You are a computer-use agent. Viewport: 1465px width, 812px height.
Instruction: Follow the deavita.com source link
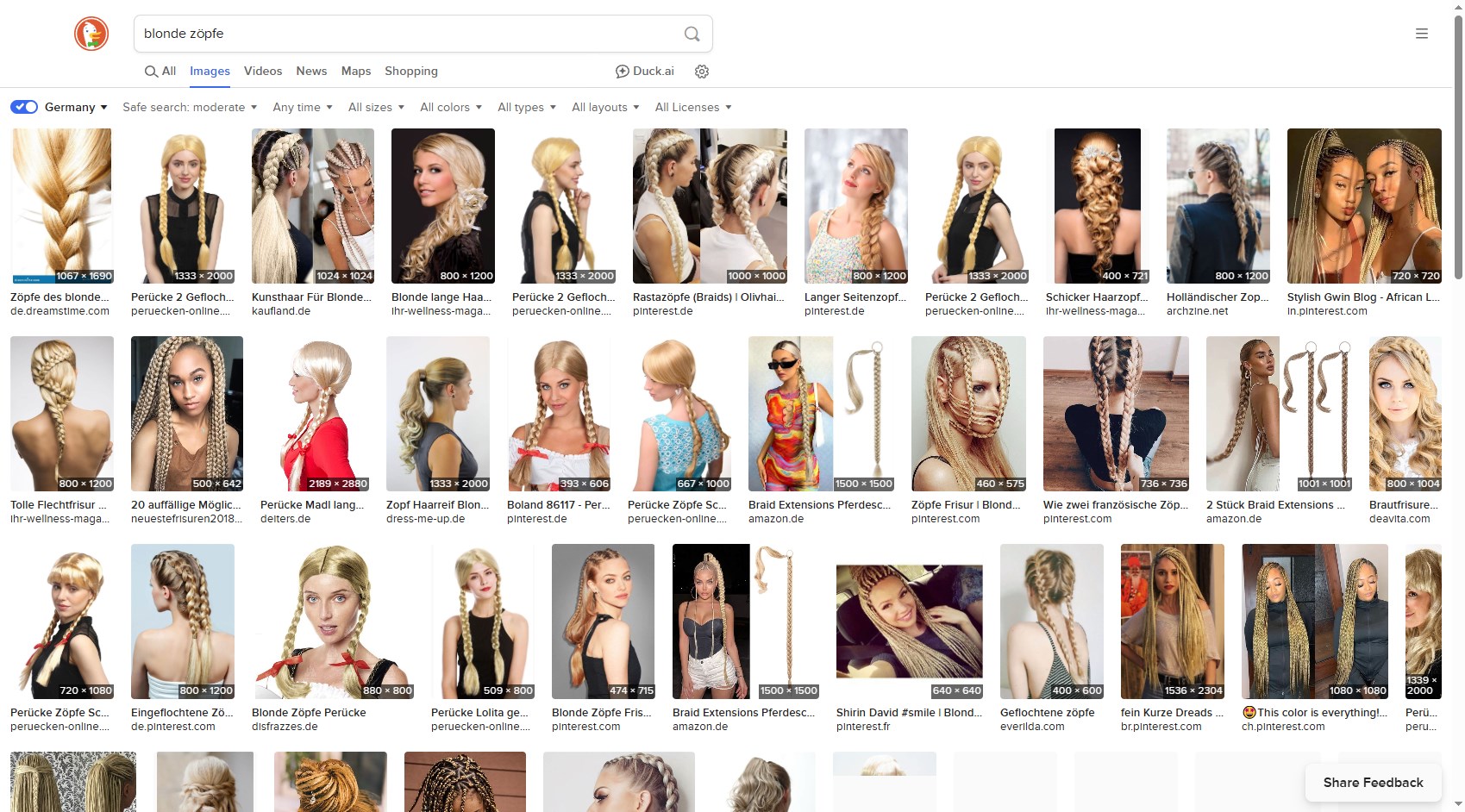coord(1399,519)
